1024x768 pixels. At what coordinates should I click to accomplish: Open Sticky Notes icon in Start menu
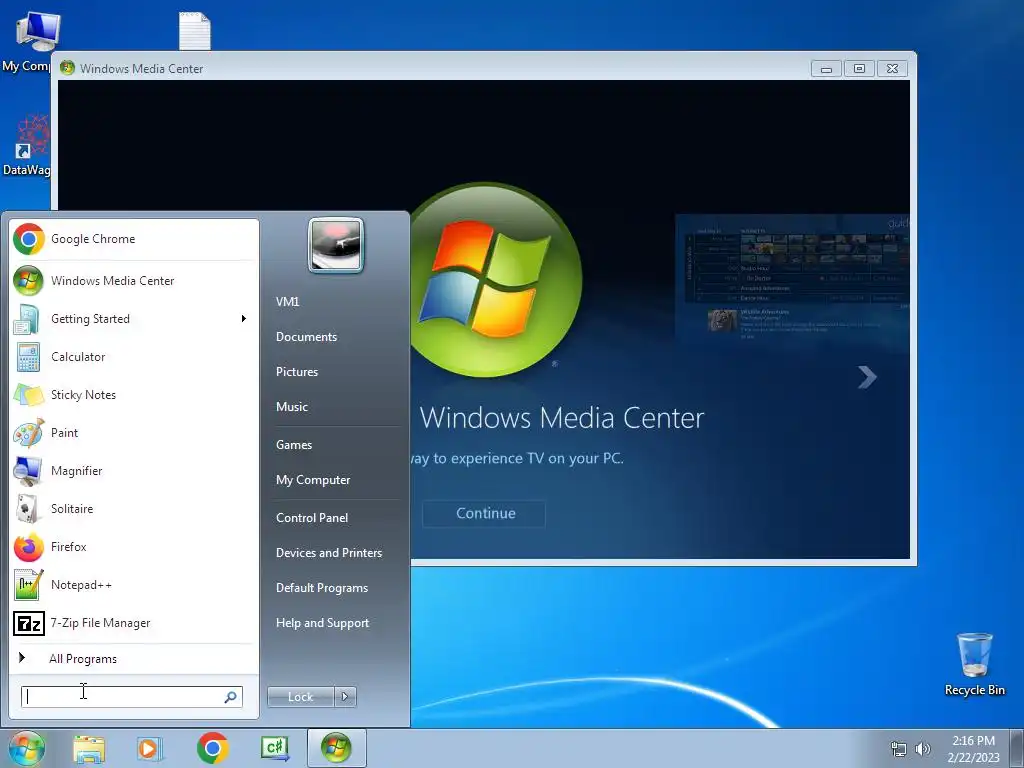click(29, 395)
